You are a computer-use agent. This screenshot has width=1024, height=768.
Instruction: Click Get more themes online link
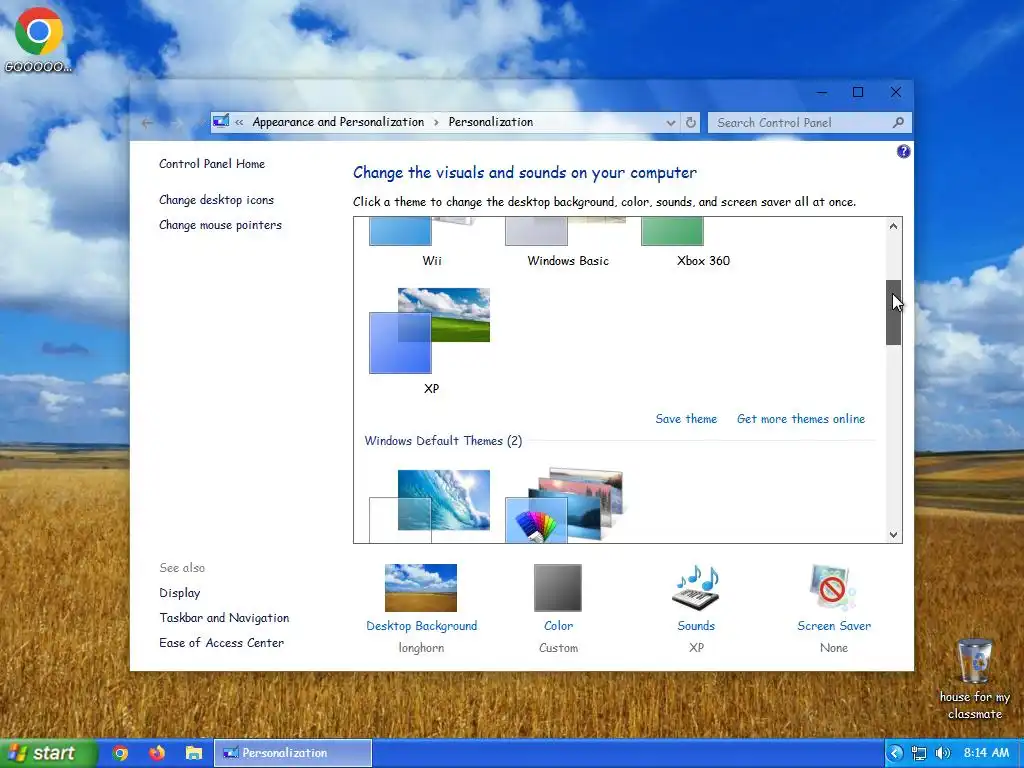click(x=801, y=419)
